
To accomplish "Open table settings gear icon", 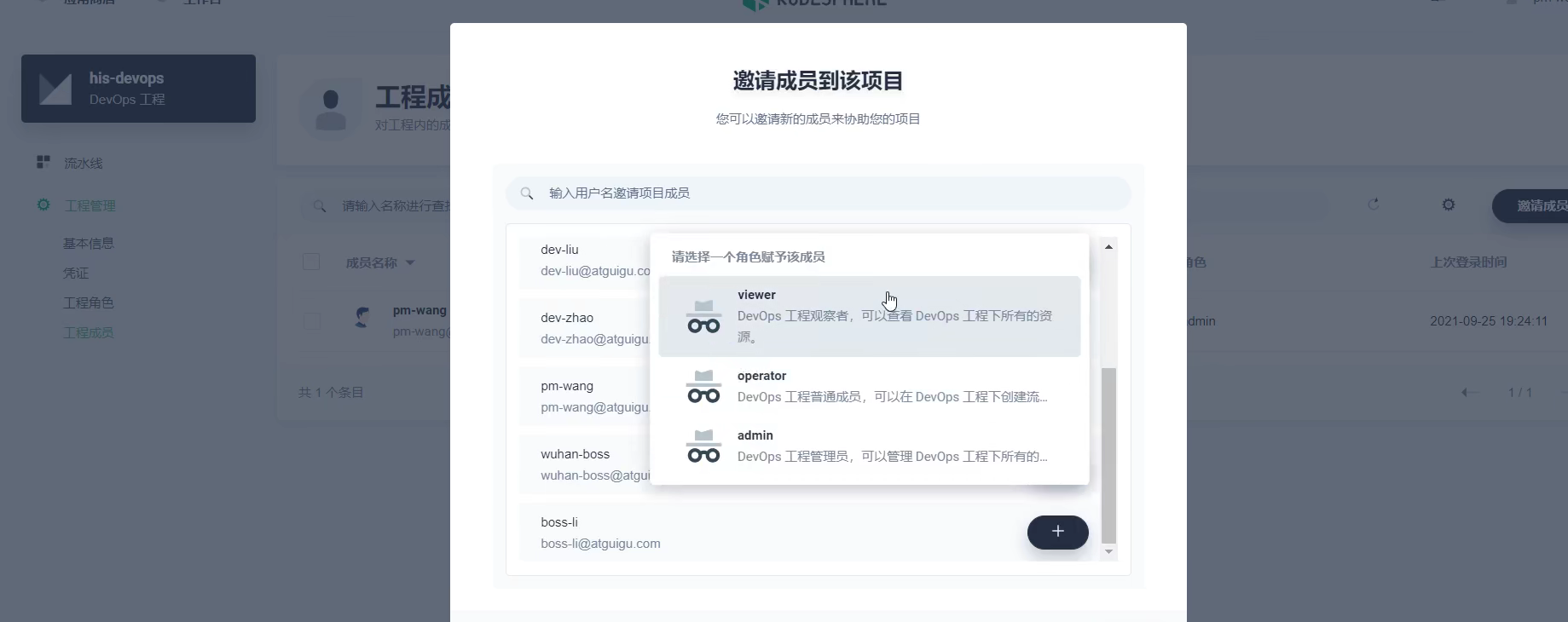I will pos(1449,204).
